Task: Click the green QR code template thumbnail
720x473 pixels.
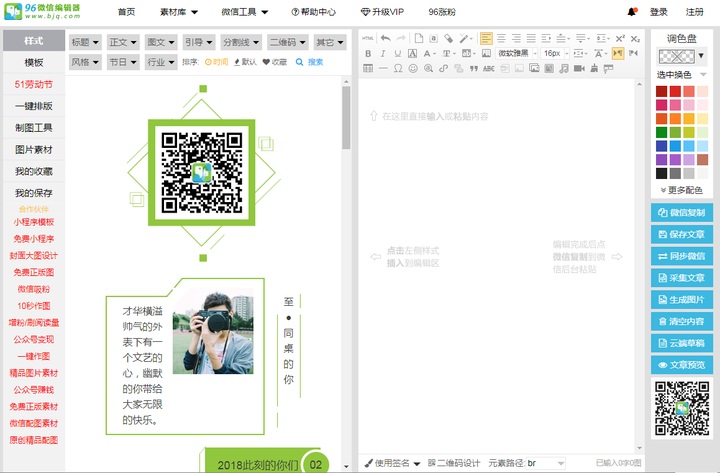Action: coord(202,173)
